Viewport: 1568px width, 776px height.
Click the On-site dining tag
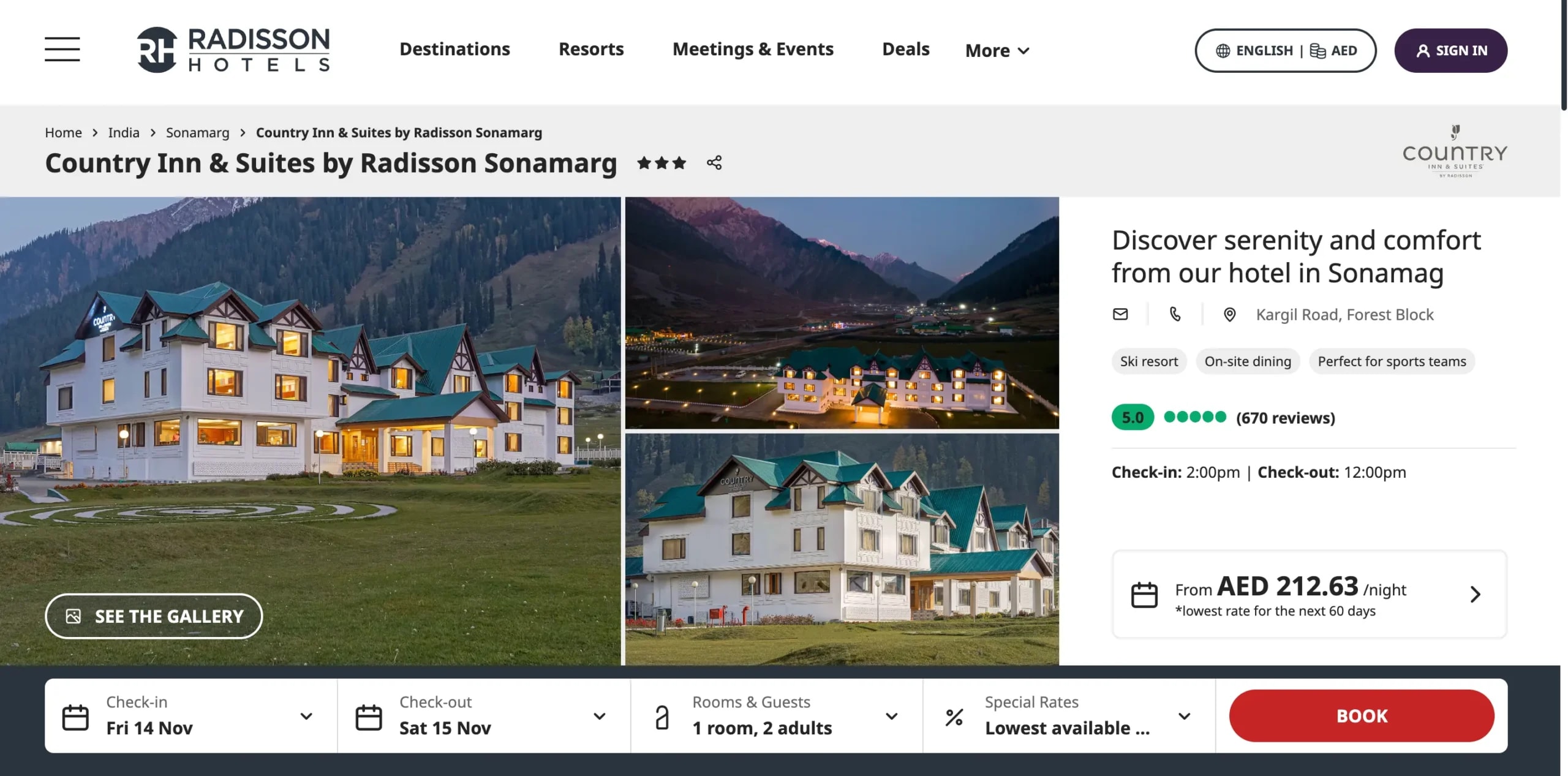pyautogui.click(x=1248, y=361)
